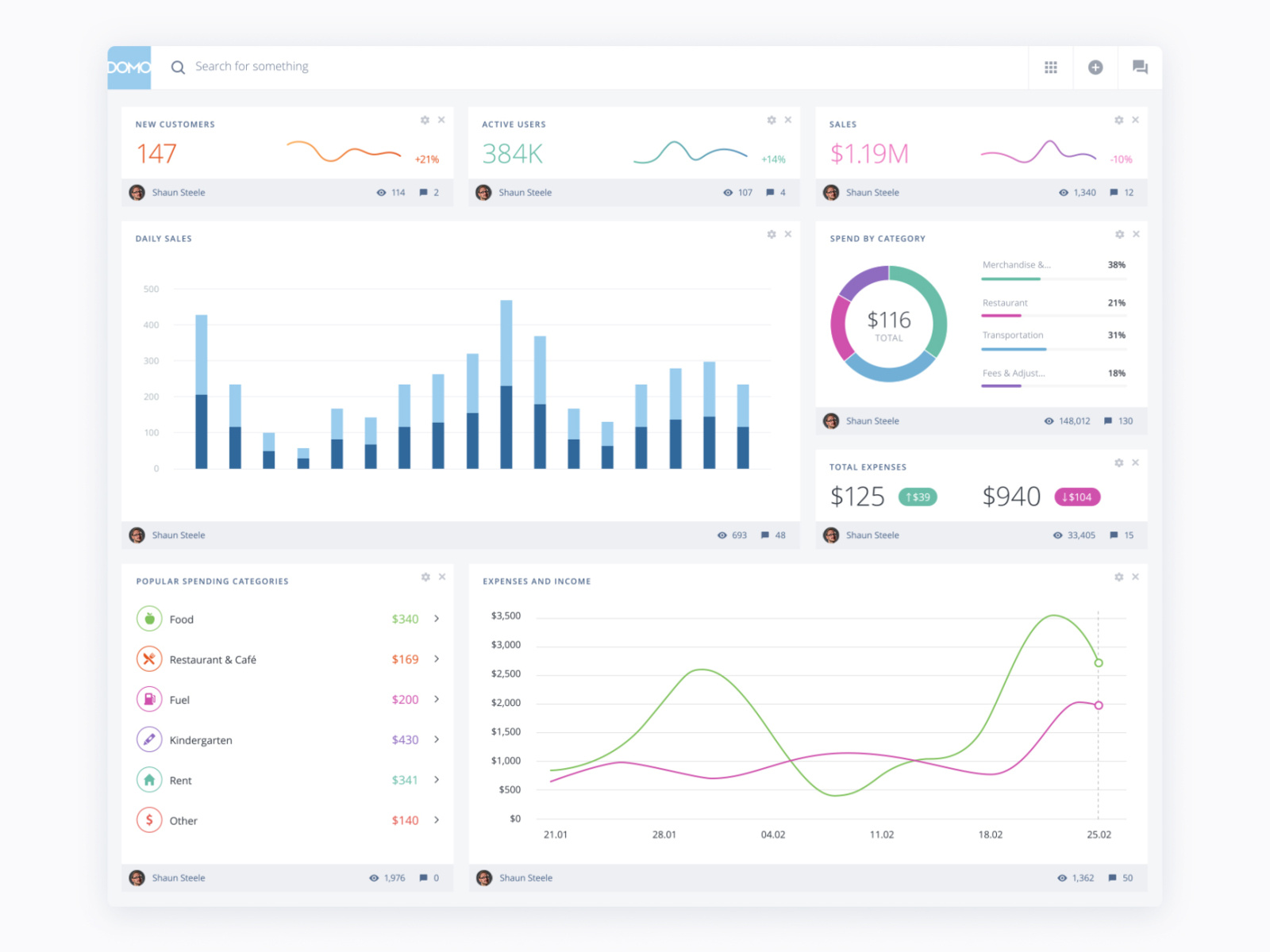Image resolution: width=1270 pixels, height=952 pixels.
Task: Close the Sales card
Action: click(1136, 120)
